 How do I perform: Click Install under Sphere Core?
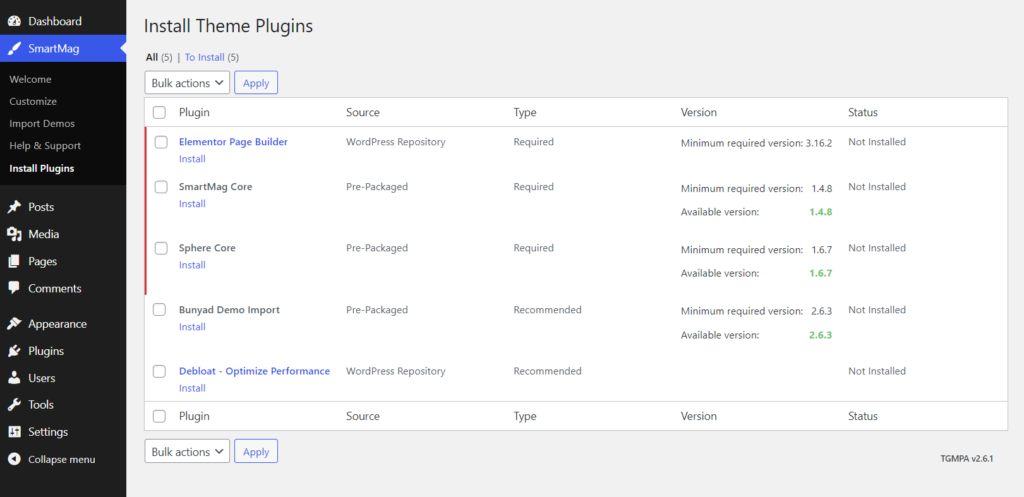[192, 265]
